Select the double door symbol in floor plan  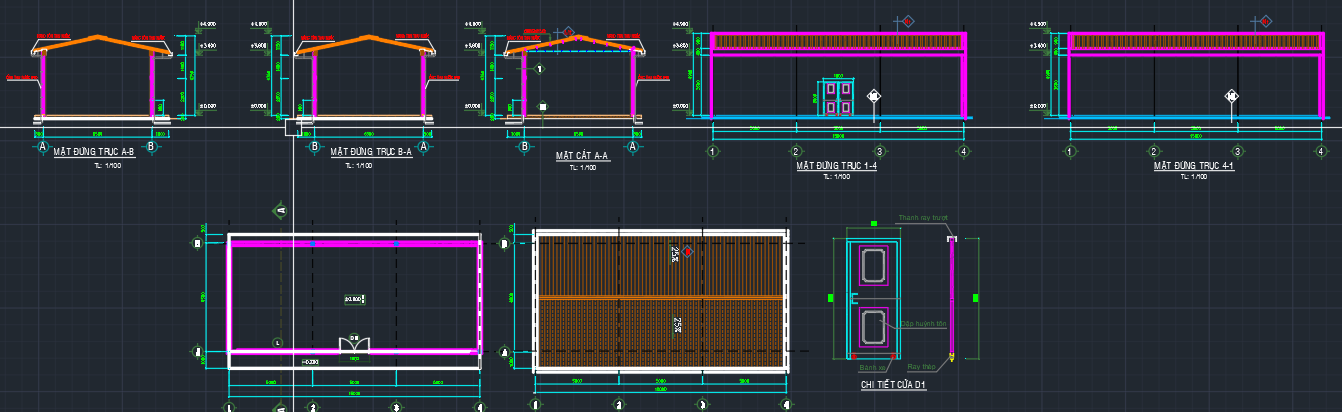(x=354, y=345)
